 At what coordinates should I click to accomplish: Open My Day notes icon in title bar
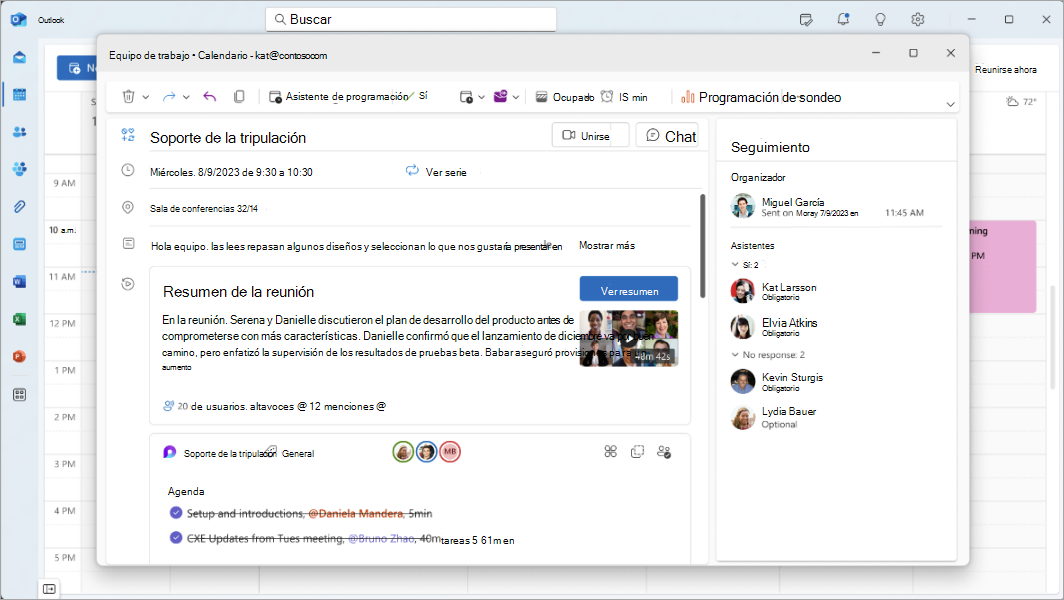(805, 20)
